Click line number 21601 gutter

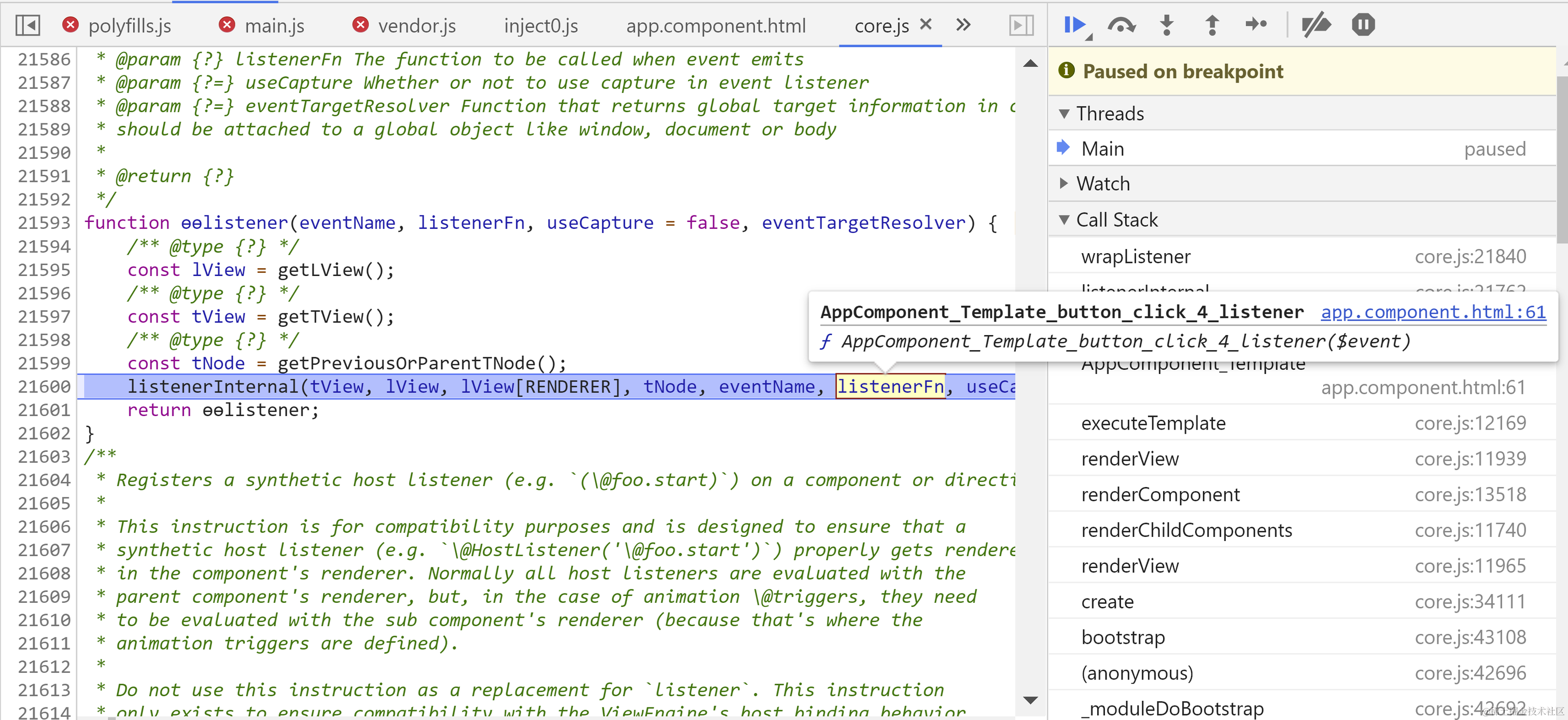tap(44, 410)
